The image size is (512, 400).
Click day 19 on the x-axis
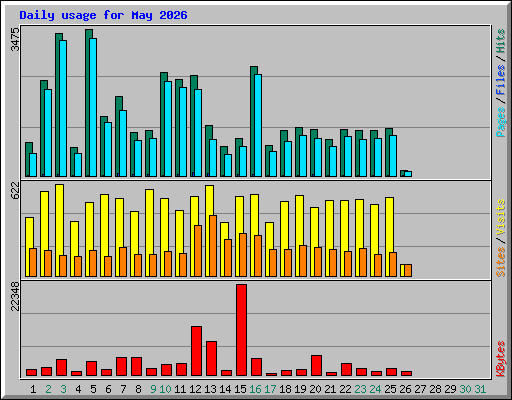tap(300, 389)
